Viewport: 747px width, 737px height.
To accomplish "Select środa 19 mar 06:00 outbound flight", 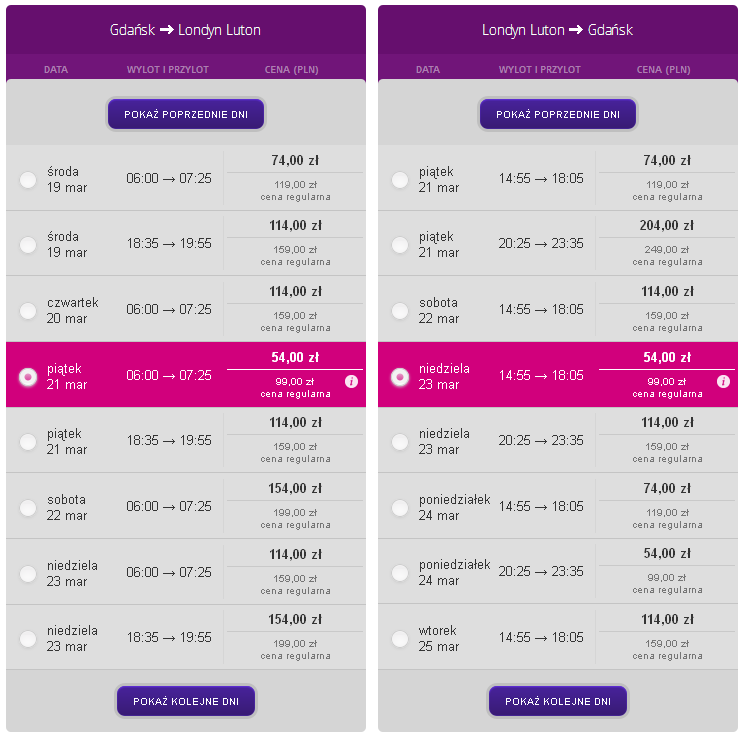I will (28, 180).
